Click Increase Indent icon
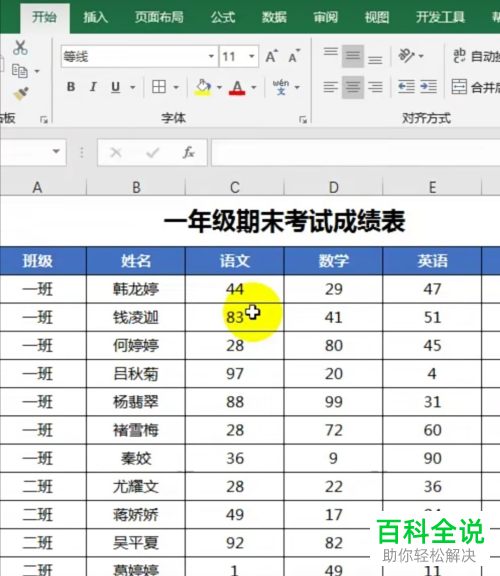The height and width of the screenshot is (576, 500). click(x=428, y=87)
